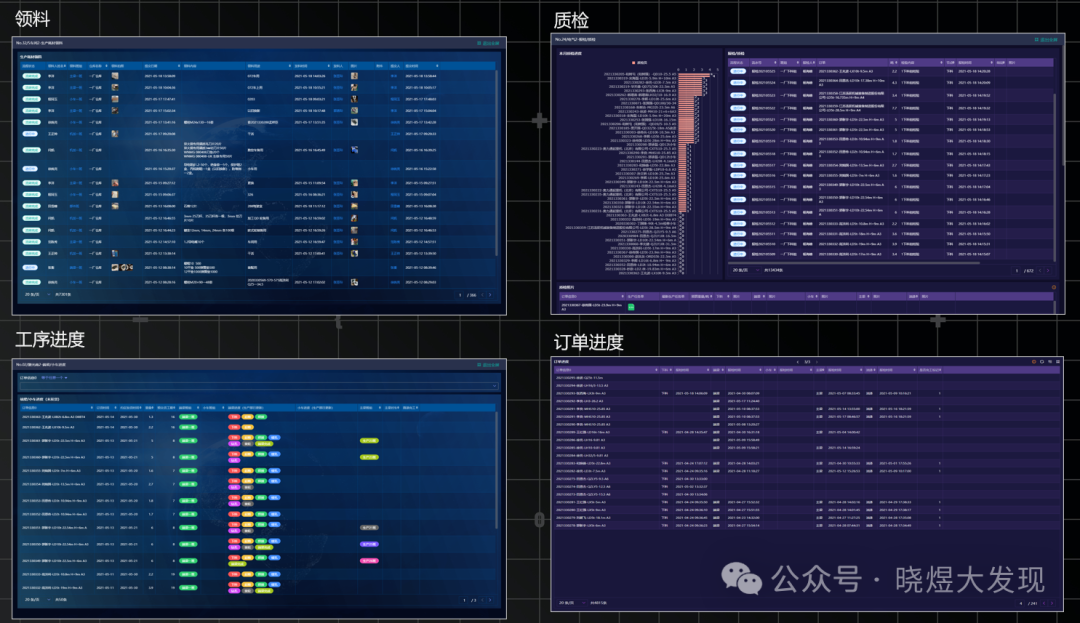Viewport: 1080px width, 623px height.
Task: Click orange icon in 质检 lower panel header
Action: coord(1053,288)
